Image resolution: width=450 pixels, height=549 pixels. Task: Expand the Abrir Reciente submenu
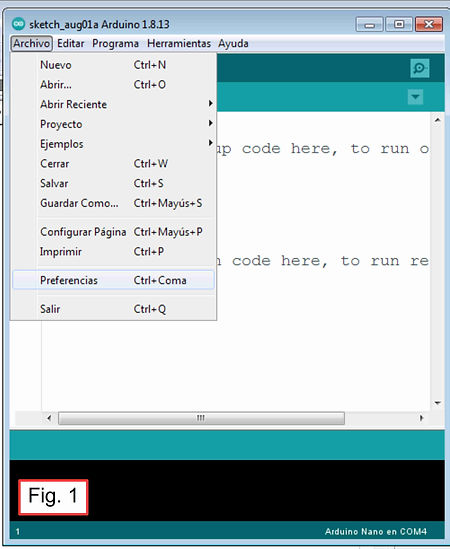[113, 104]
